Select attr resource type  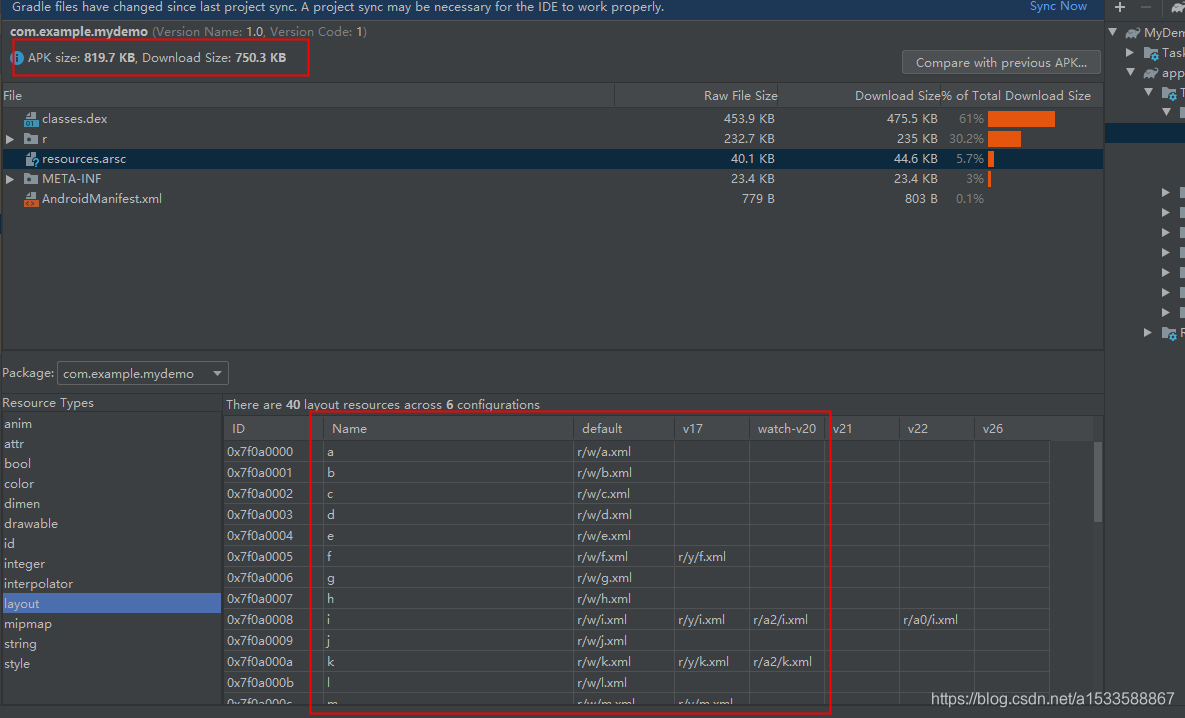point(110,444)
